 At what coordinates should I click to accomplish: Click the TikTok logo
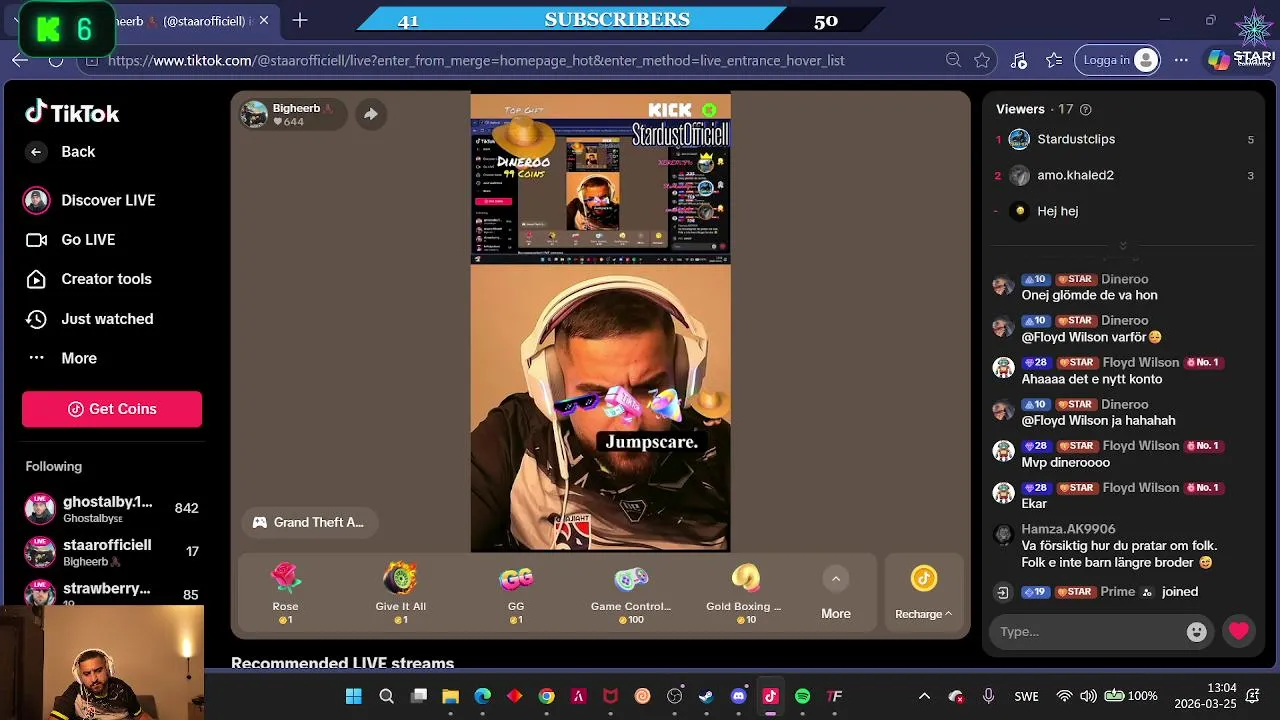(72, 113)
